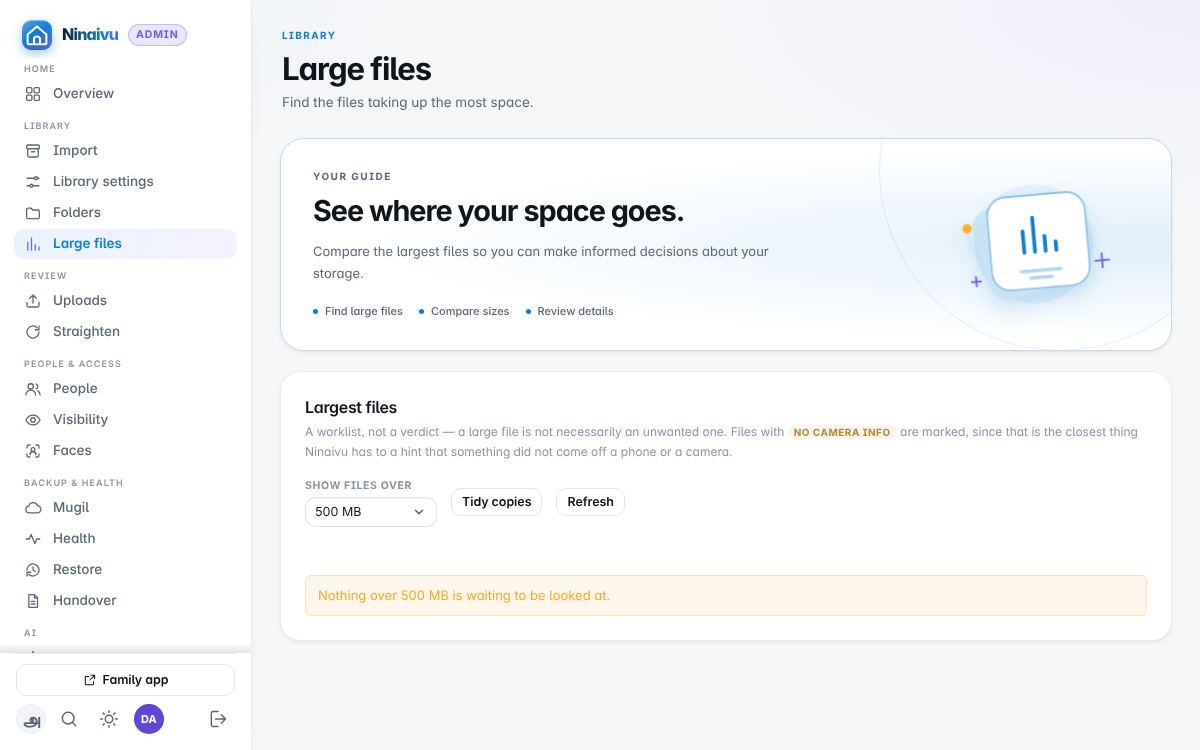1200x750 pixels.
Task: Click the Ninaivu house logo
Action: coord(37,35)
